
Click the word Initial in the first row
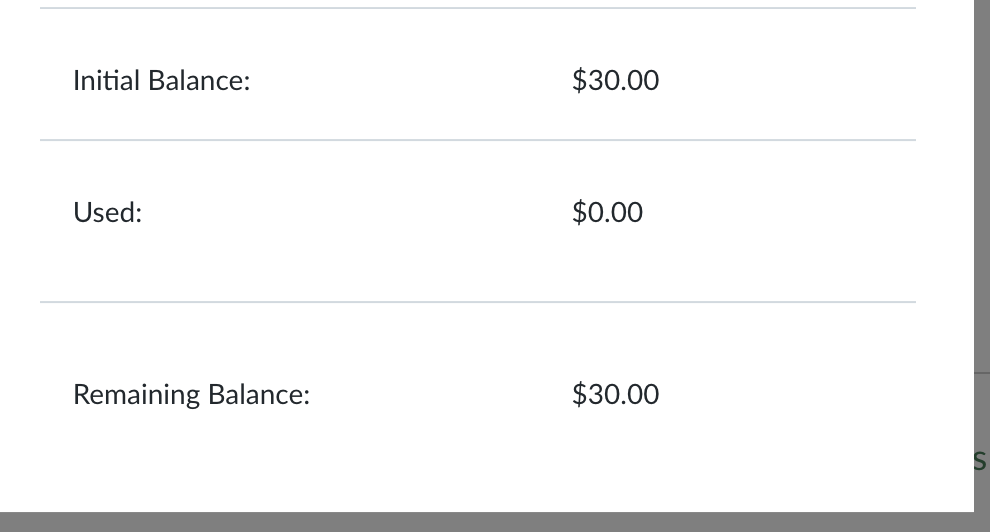(x=106, y=81)
